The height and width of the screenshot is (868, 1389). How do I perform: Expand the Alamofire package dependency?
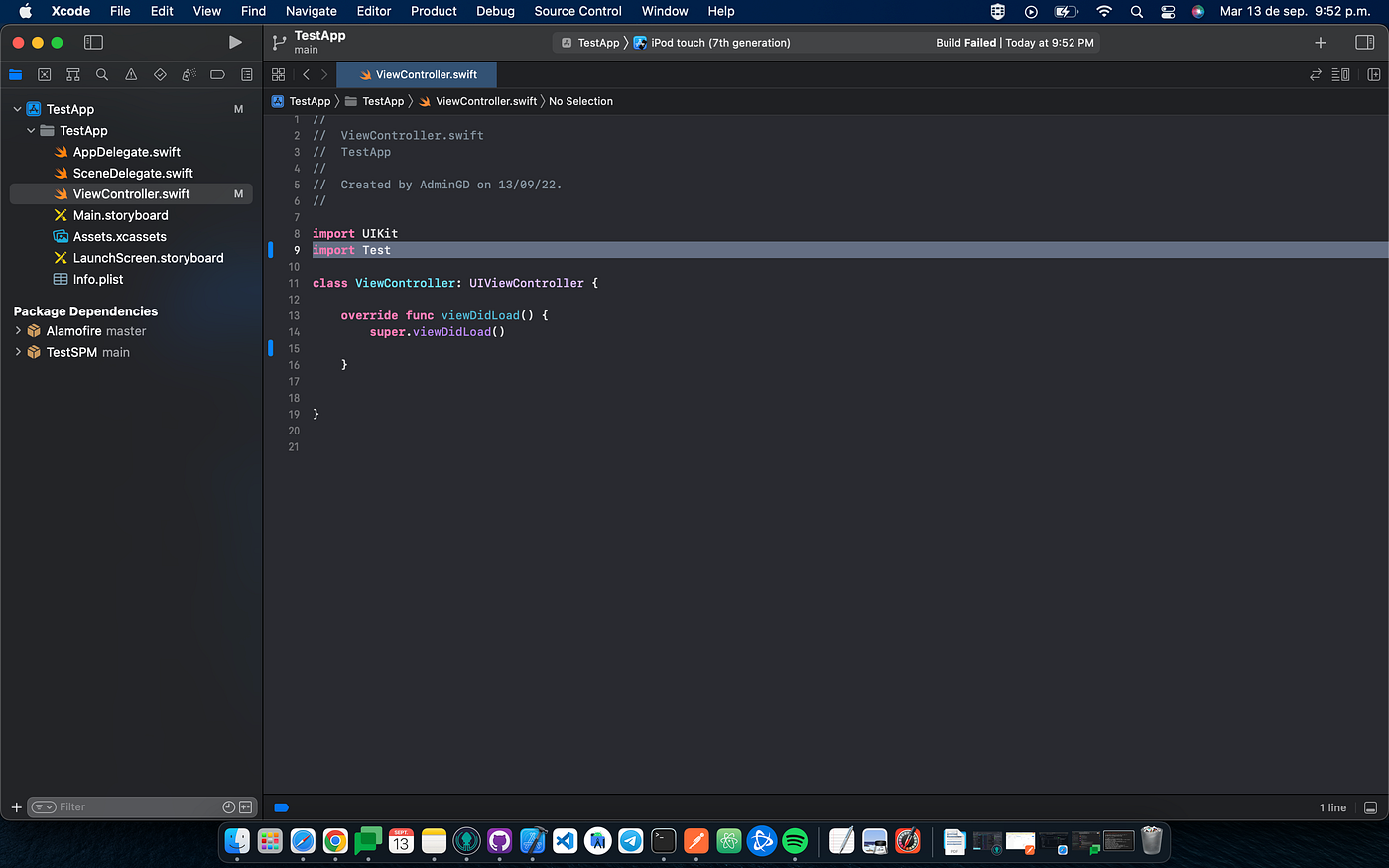click(18, 331)
